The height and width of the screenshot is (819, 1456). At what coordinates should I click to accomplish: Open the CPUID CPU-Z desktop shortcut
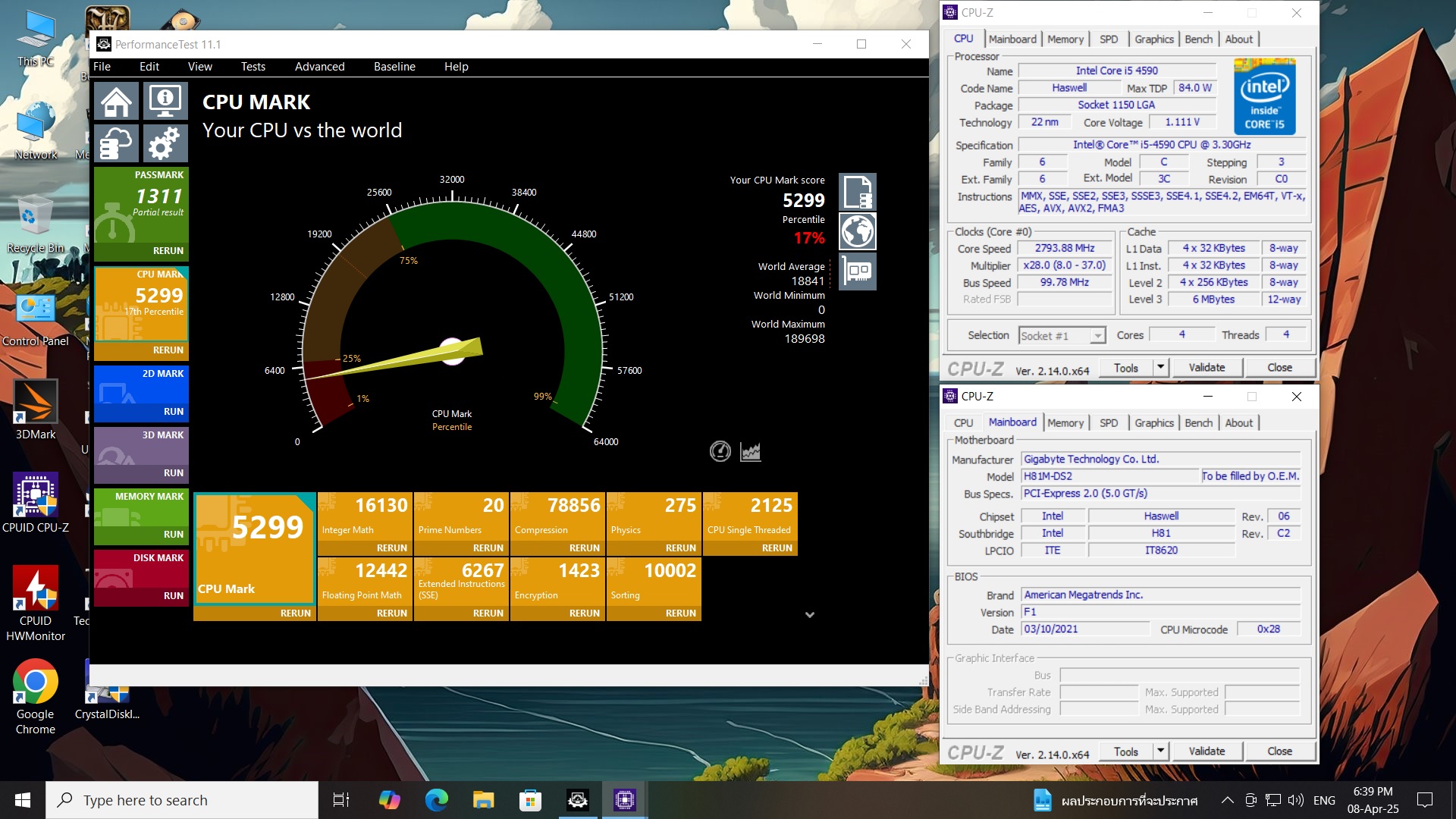[35, 504]
